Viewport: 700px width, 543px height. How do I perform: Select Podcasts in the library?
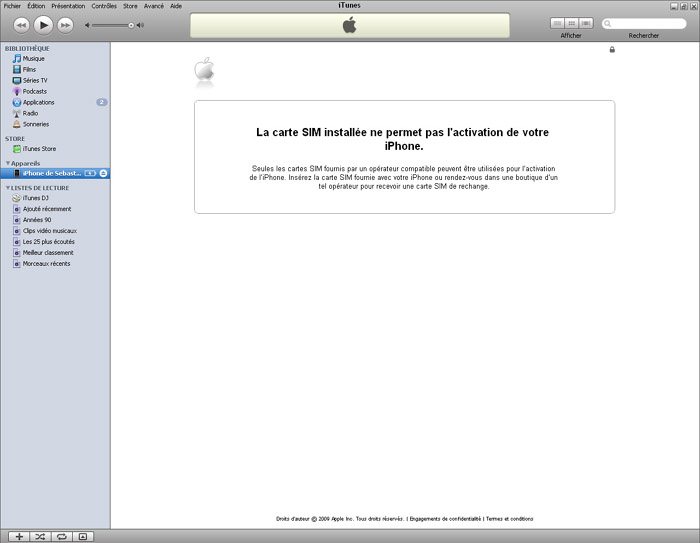(x=55, y=91)
